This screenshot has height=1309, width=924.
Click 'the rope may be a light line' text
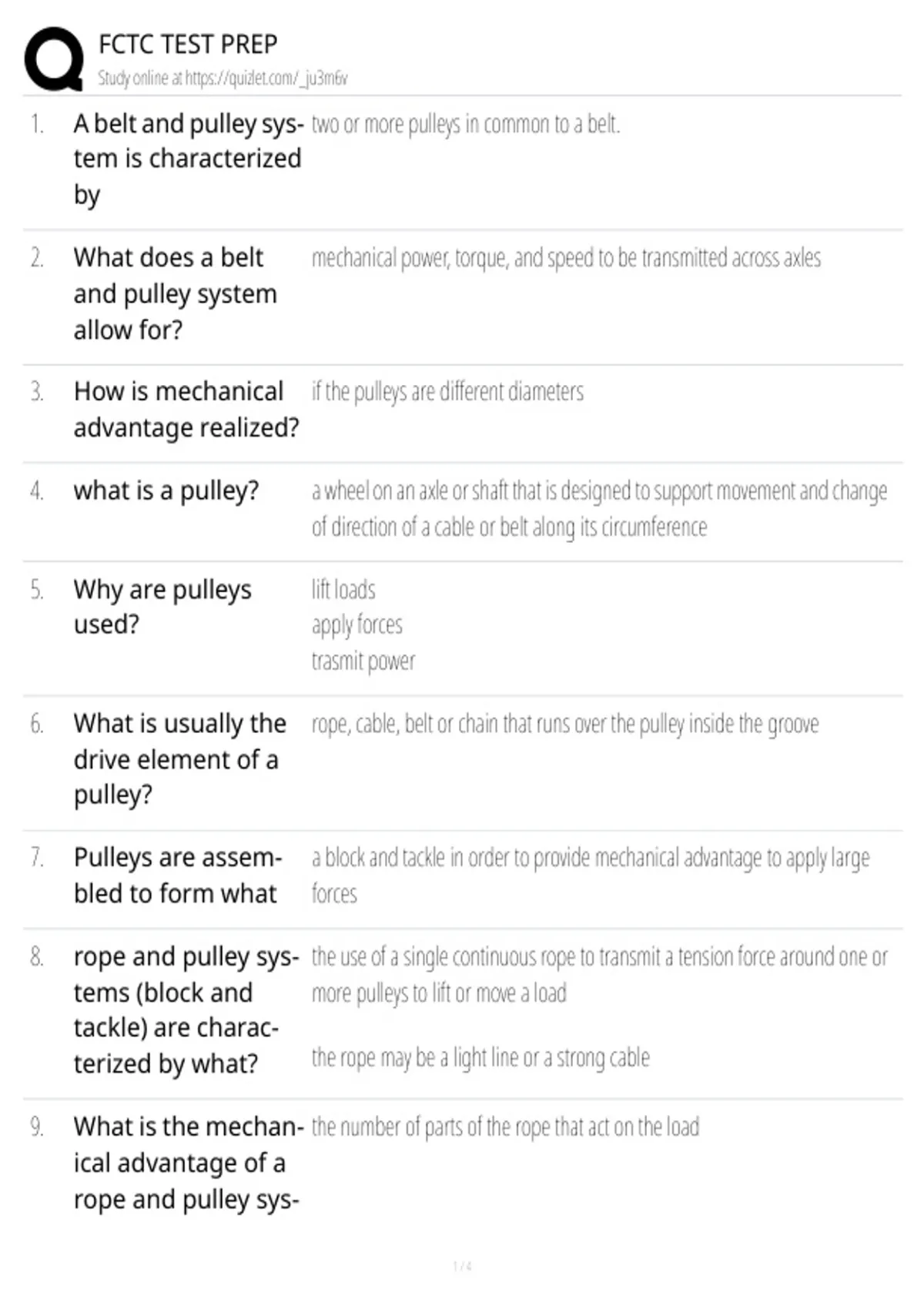(x=480, y=1058)
